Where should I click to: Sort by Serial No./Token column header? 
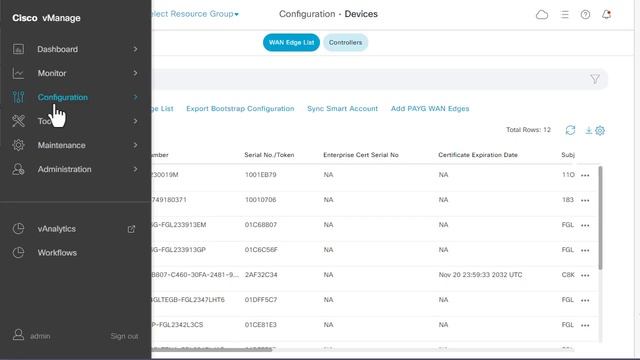(269, 155)
